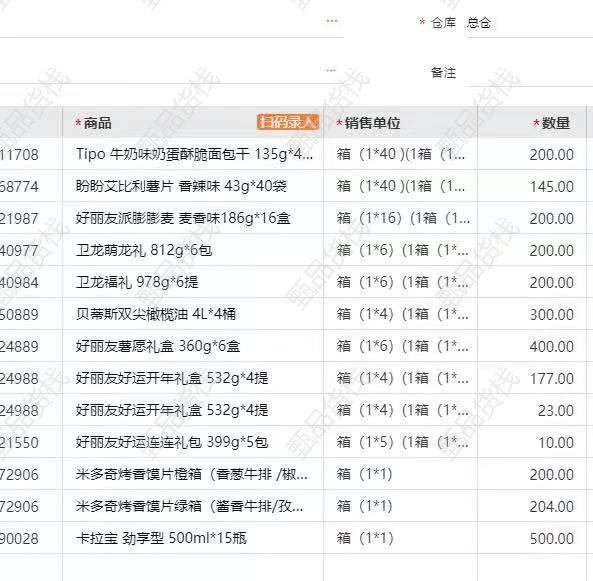Open the ellipsis icon on first field
Viewport: 593px width, 581px height.
coord(332,21)
